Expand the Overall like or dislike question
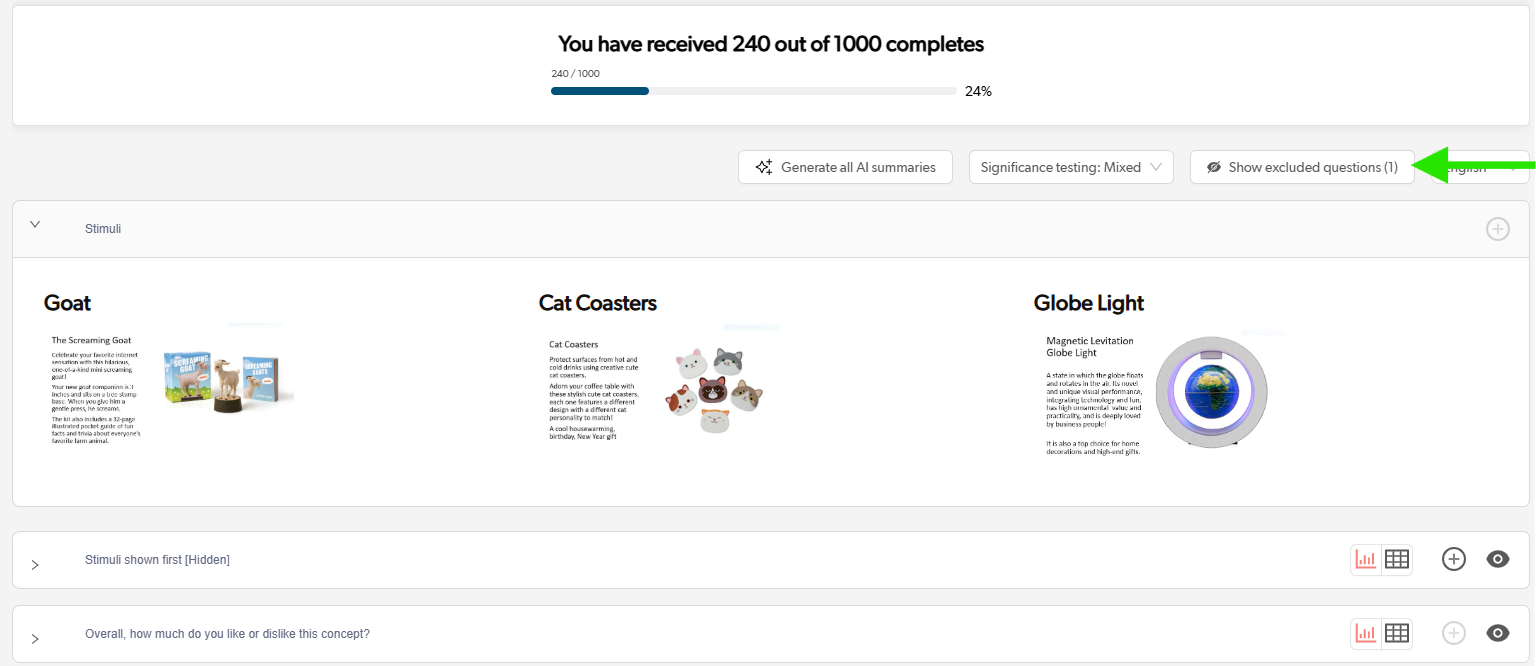The height and width of the screenshot is (666, 1536). [35, 638]
